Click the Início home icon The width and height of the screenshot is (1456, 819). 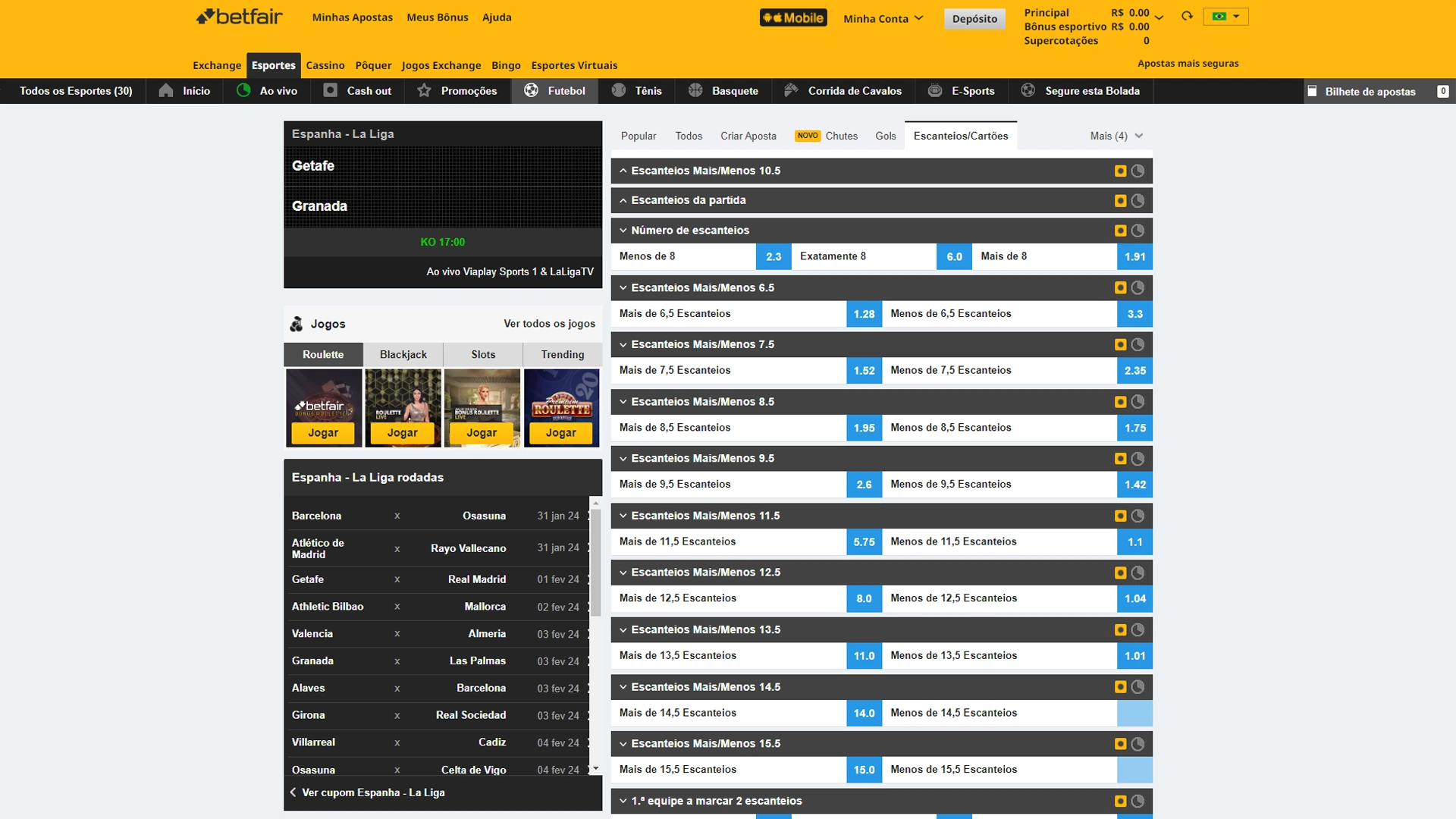point(166,90)
